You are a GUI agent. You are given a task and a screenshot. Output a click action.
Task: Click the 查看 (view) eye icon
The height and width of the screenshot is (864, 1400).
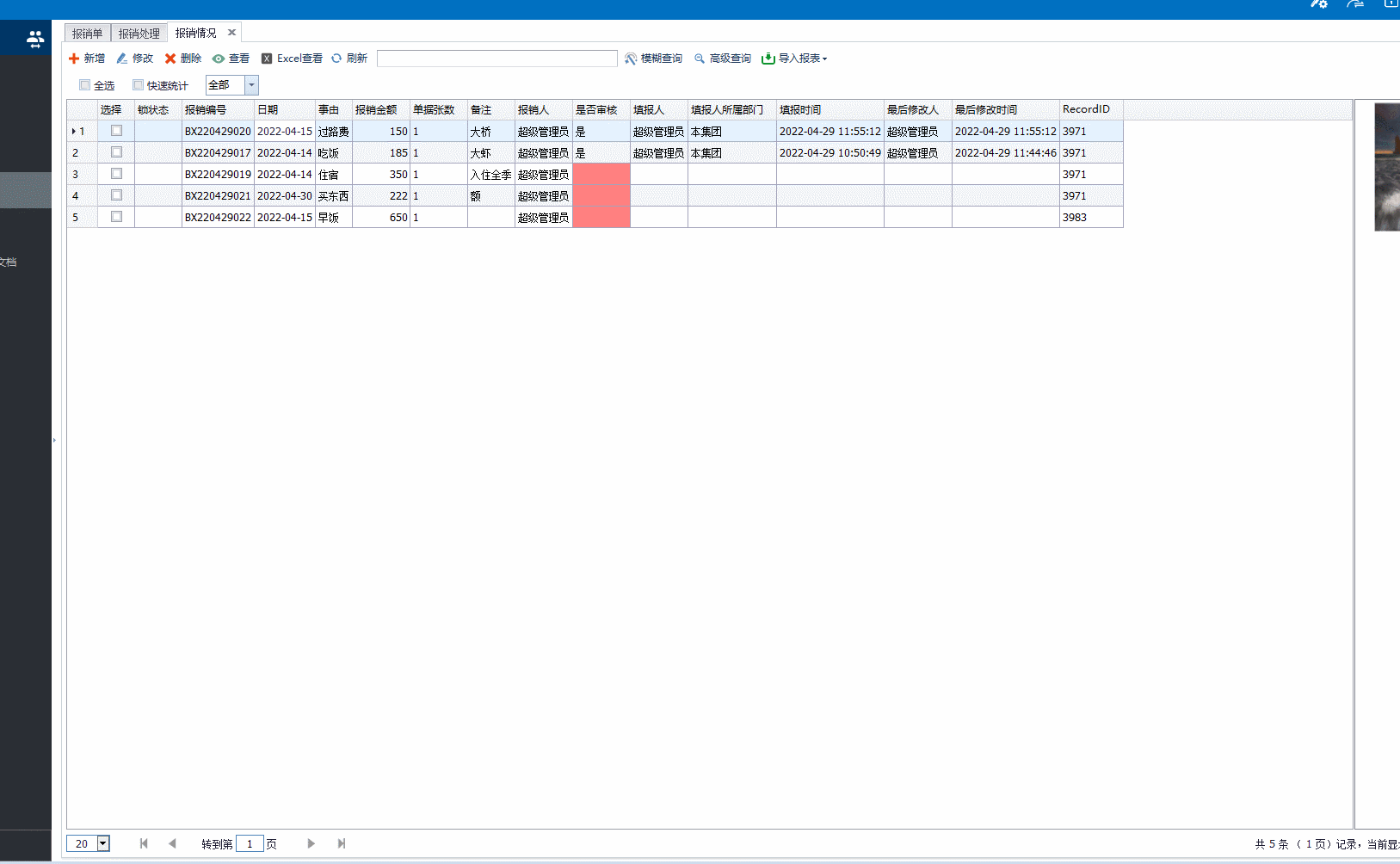pos(219,59)
